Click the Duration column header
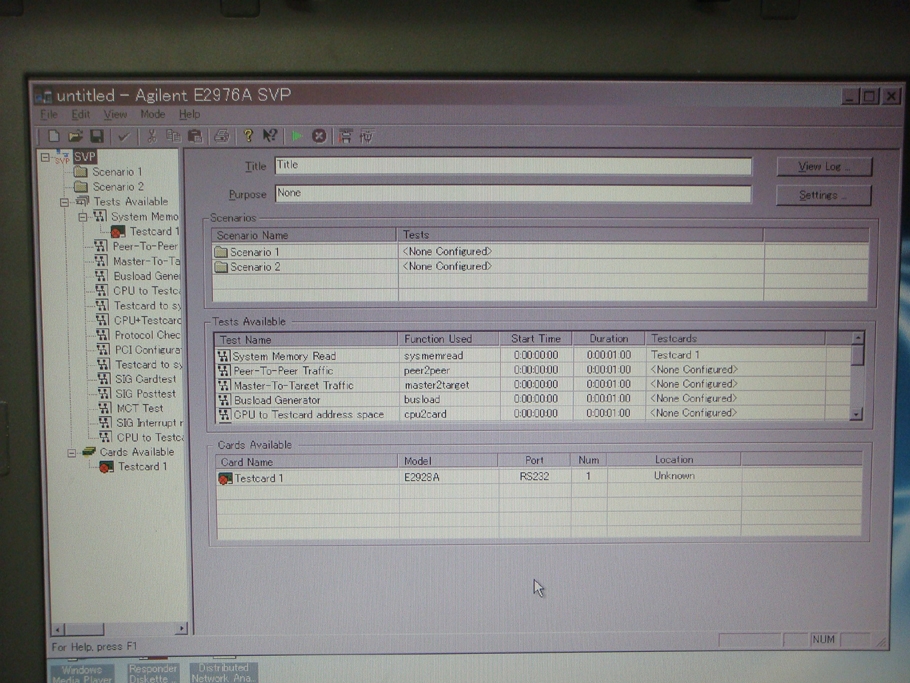 (608, 338)
